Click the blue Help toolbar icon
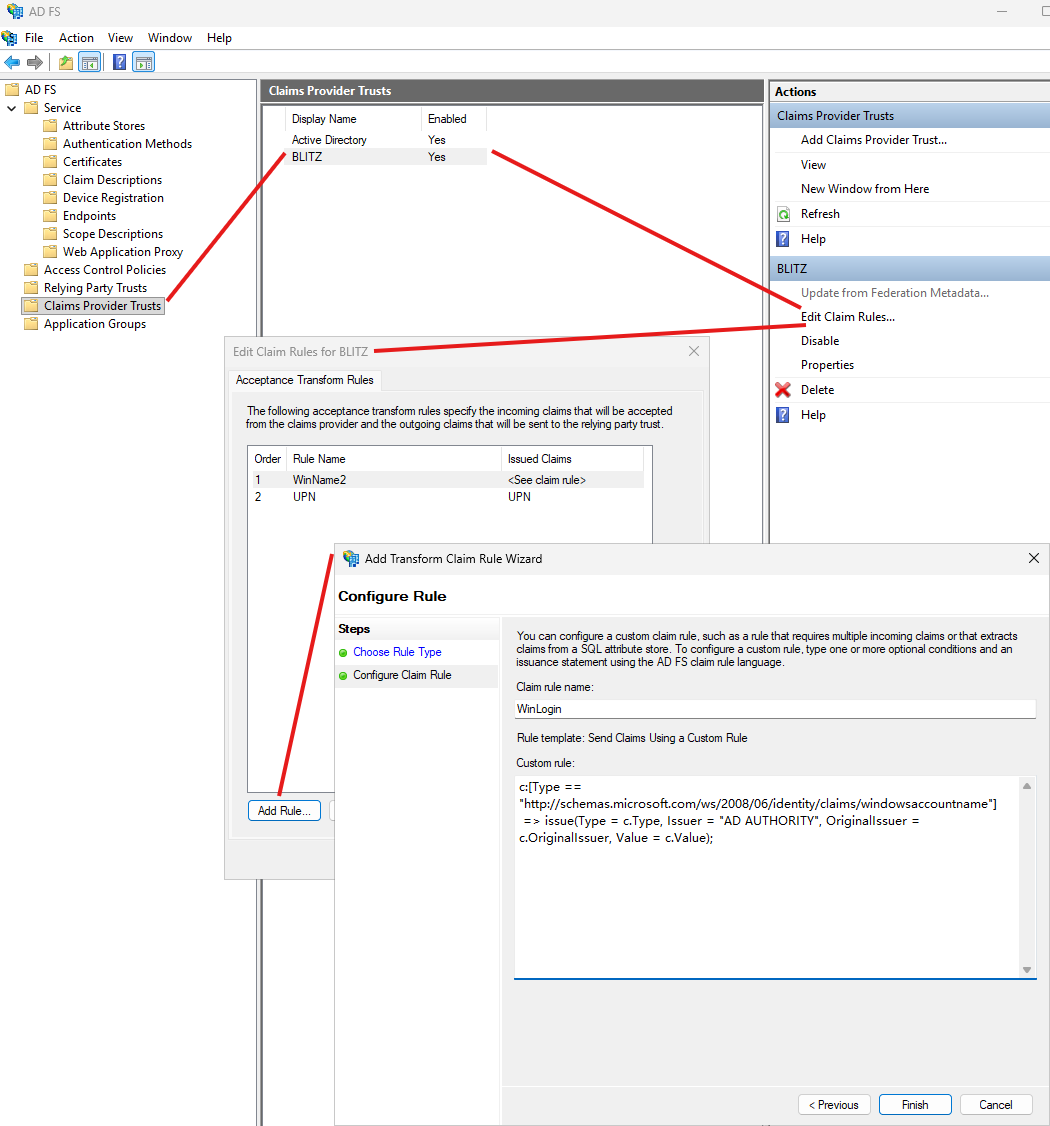The image size is (1050, 1126). click(x=120, y=62)
